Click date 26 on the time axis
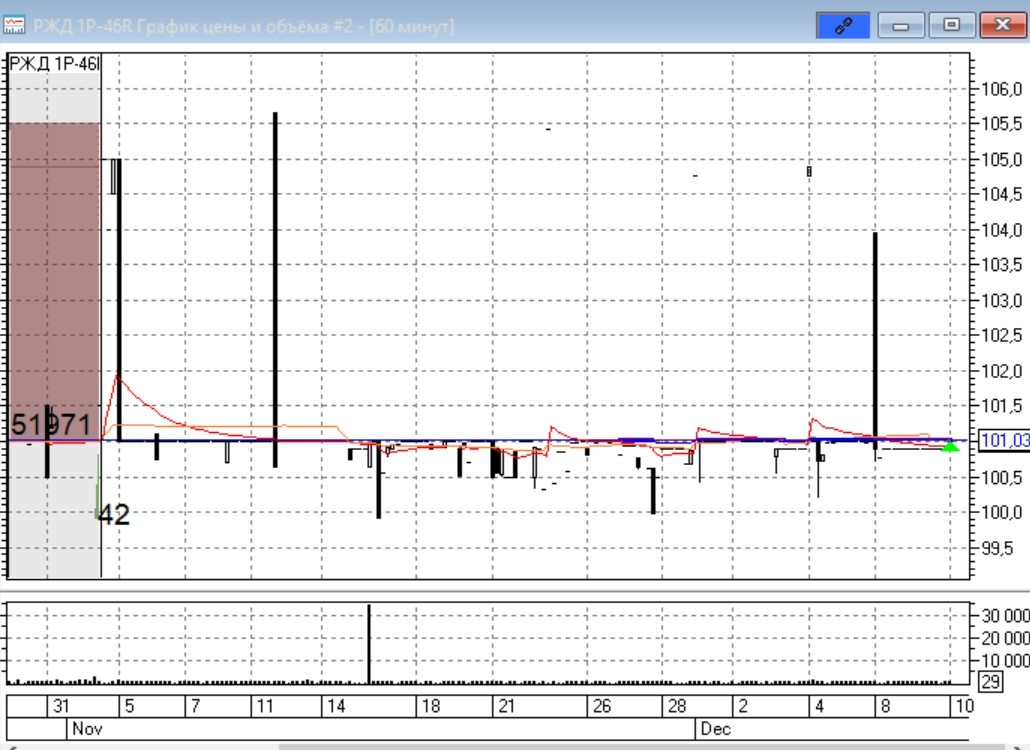This screenshot has width=1030, height=750. pyautogui.click(x=602, y=706)
